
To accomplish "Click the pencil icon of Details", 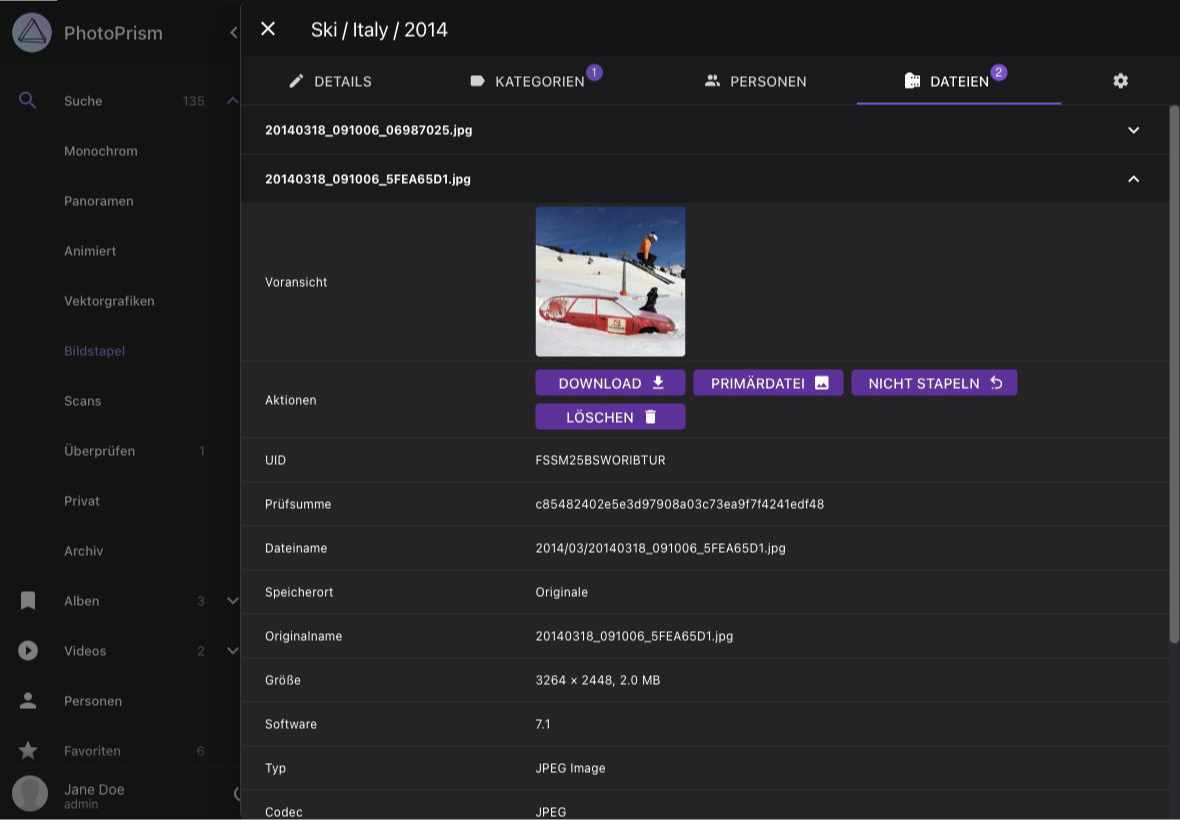I will tap(297, 80).
